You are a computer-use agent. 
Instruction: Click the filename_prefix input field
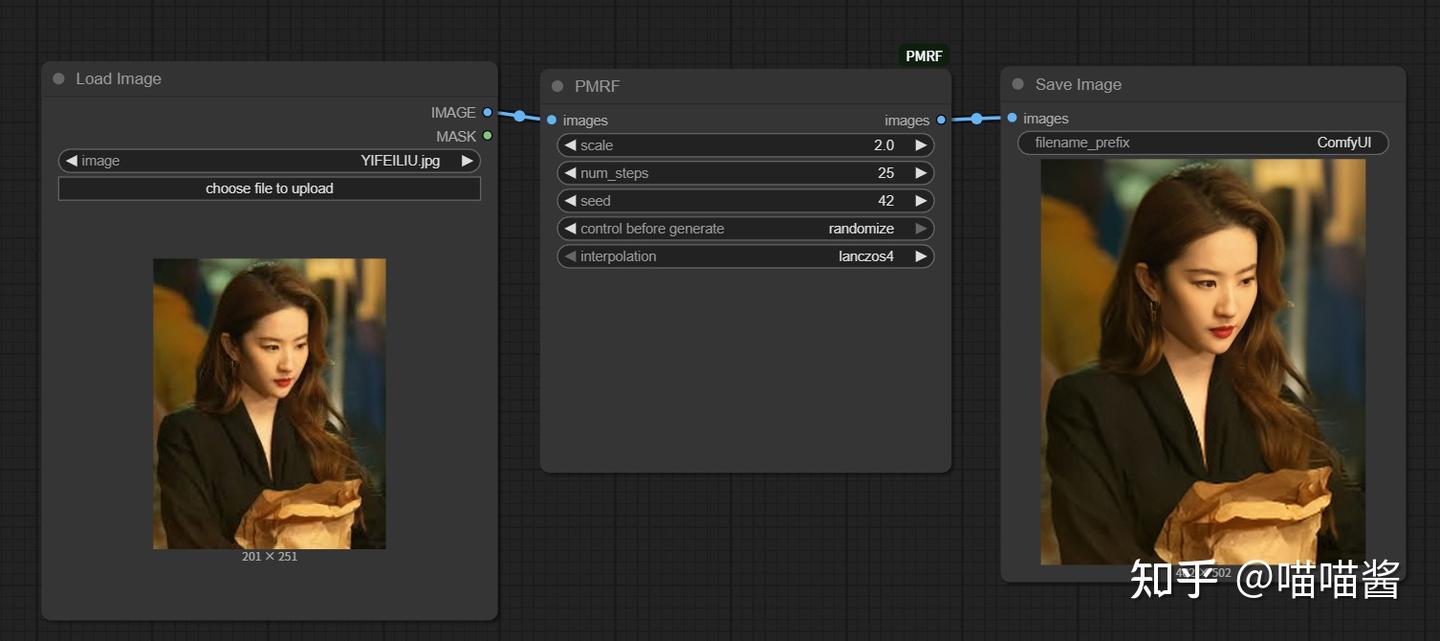[x=1203, y=143]
